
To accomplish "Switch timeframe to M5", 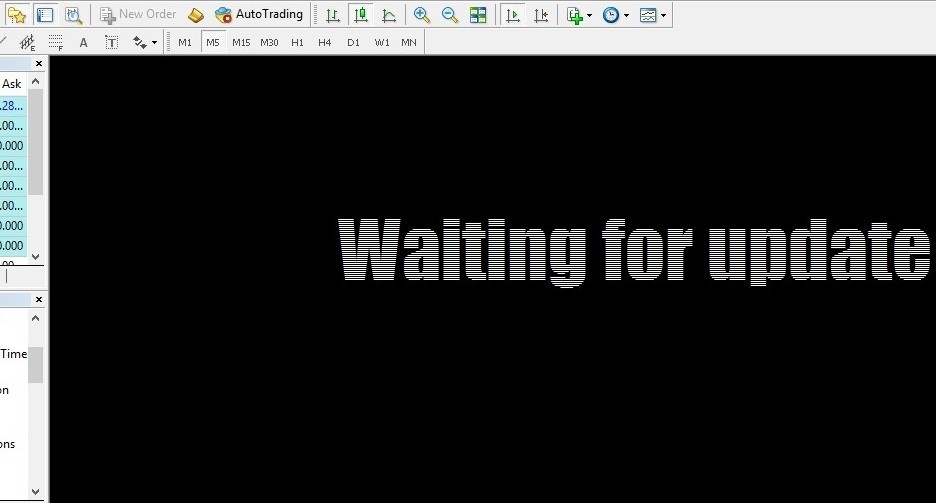I will (x=213, y=42).
